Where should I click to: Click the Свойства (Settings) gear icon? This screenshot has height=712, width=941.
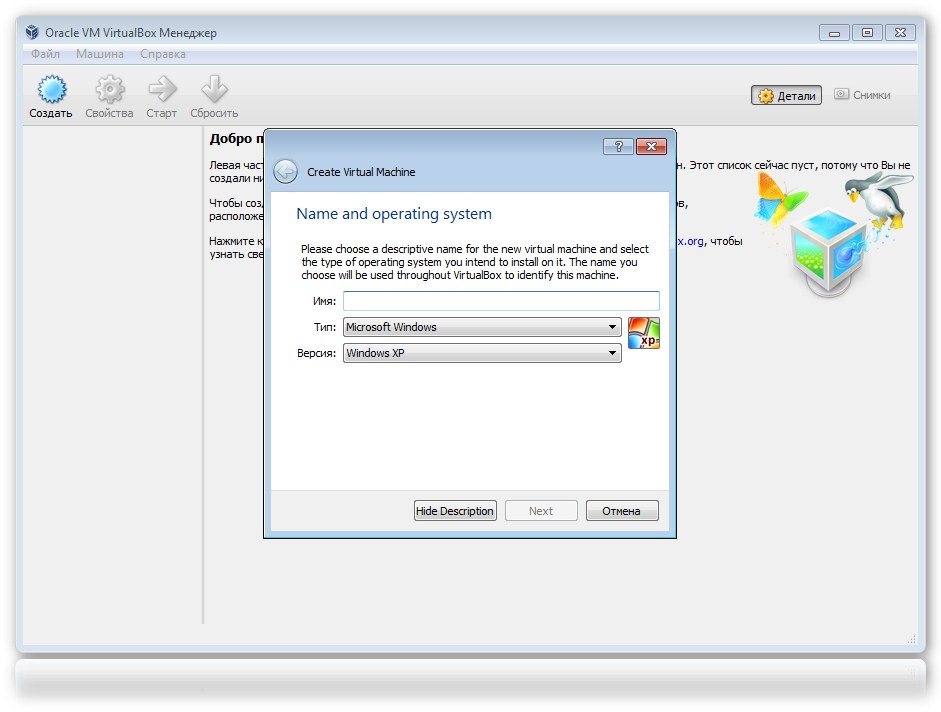tap(109, 91)
